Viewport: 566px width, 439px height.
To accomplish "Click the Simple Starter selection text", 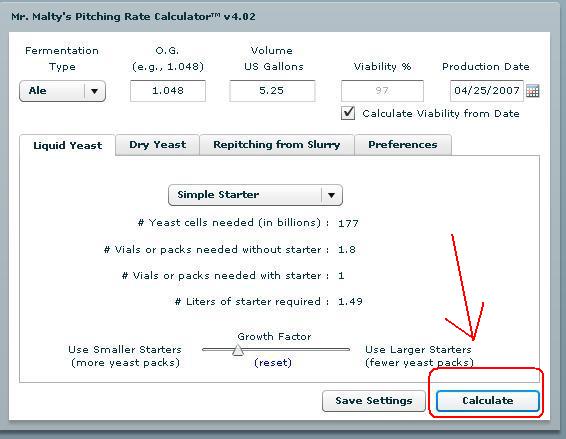I will click(218, 195).
